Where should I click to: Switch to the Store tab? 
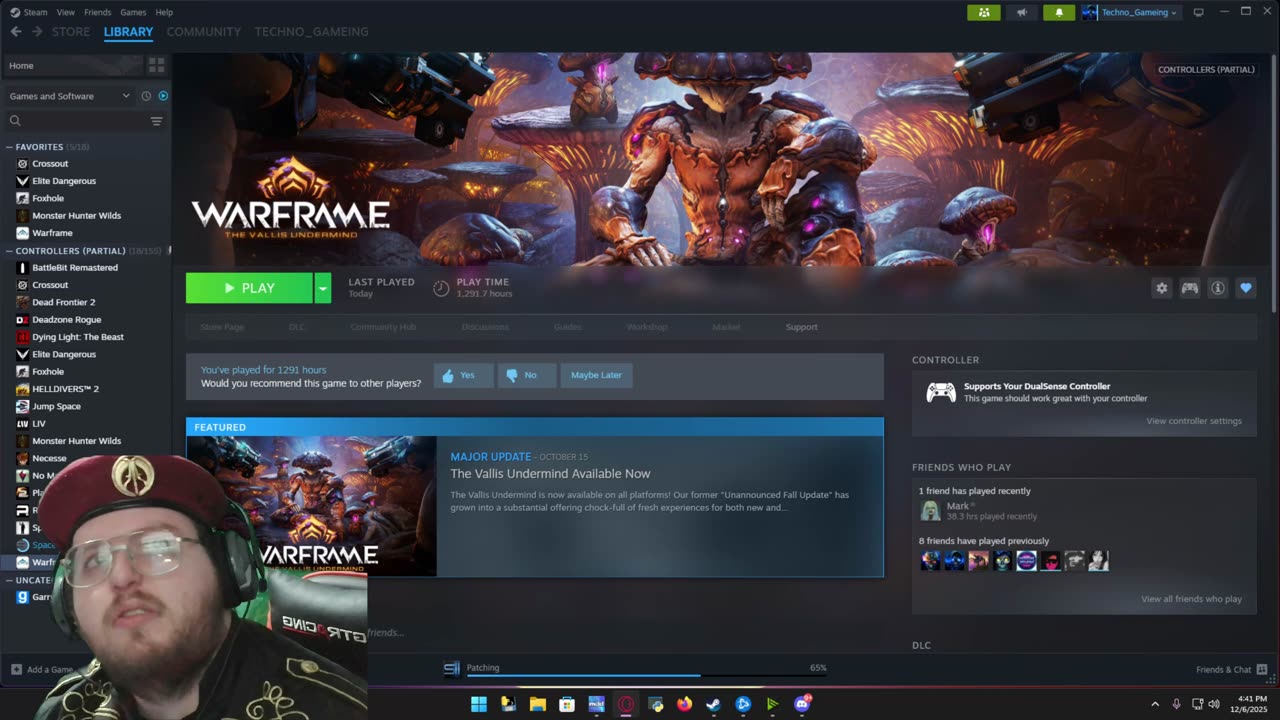(x=71, y=32)
